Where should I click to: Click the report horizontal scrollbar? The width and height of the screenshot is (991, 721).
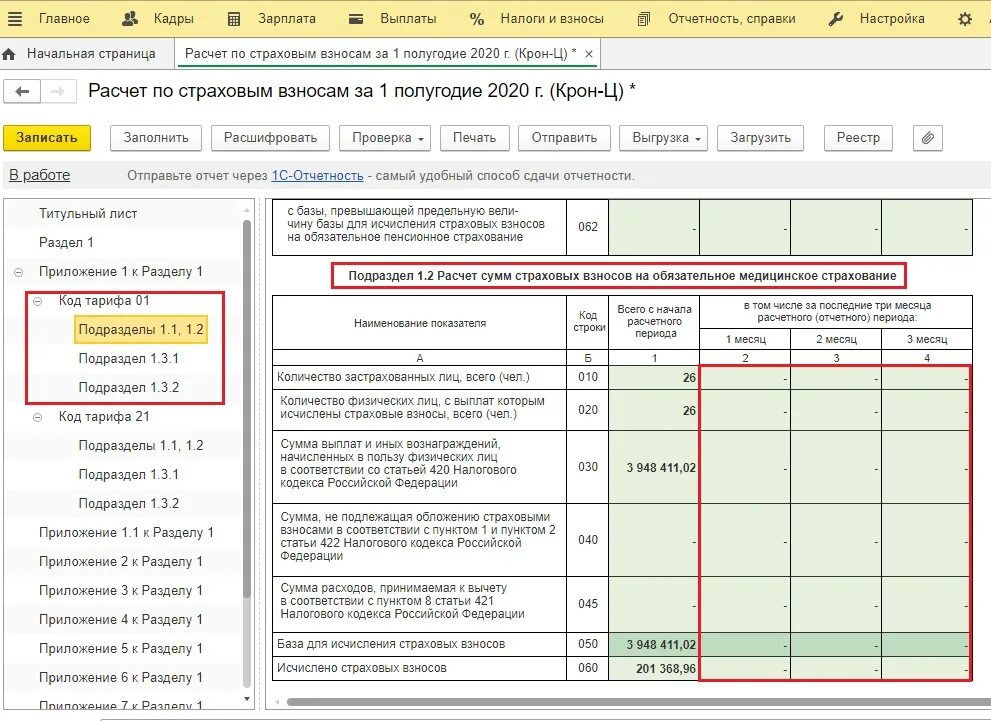click(638, 702)
